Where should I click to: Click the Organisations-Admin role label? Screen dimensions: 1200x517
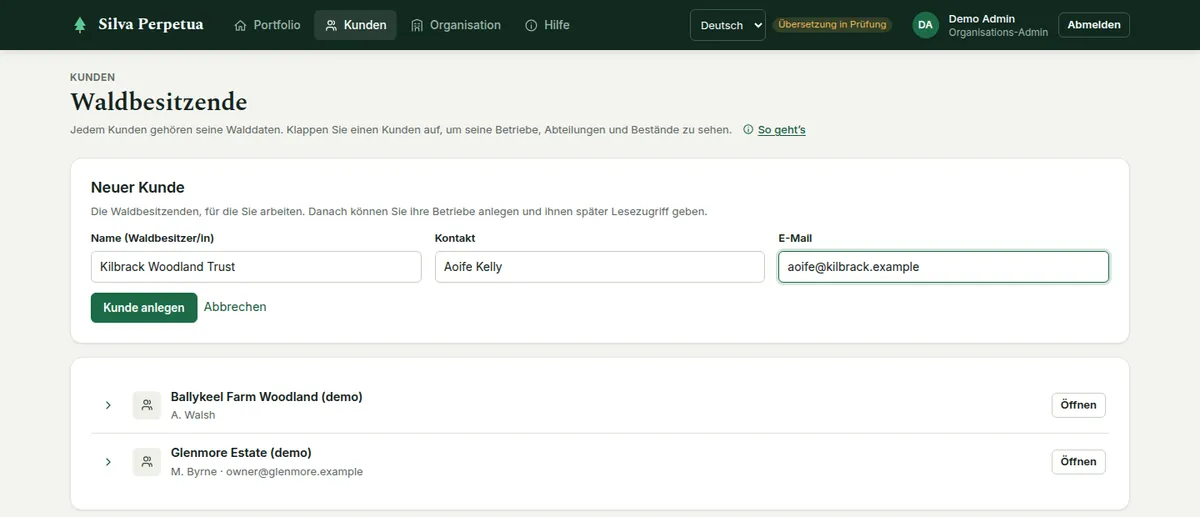click(x=998, y=33)
